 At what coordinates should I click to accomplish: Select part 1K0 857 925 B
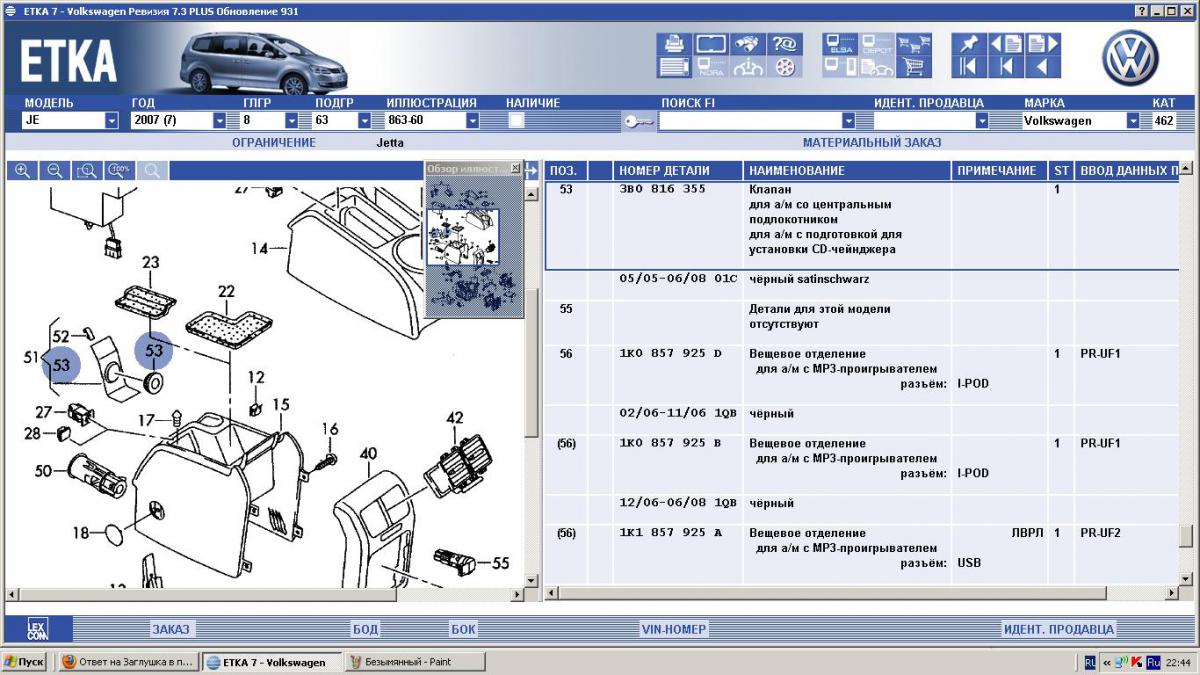(670, 443)
